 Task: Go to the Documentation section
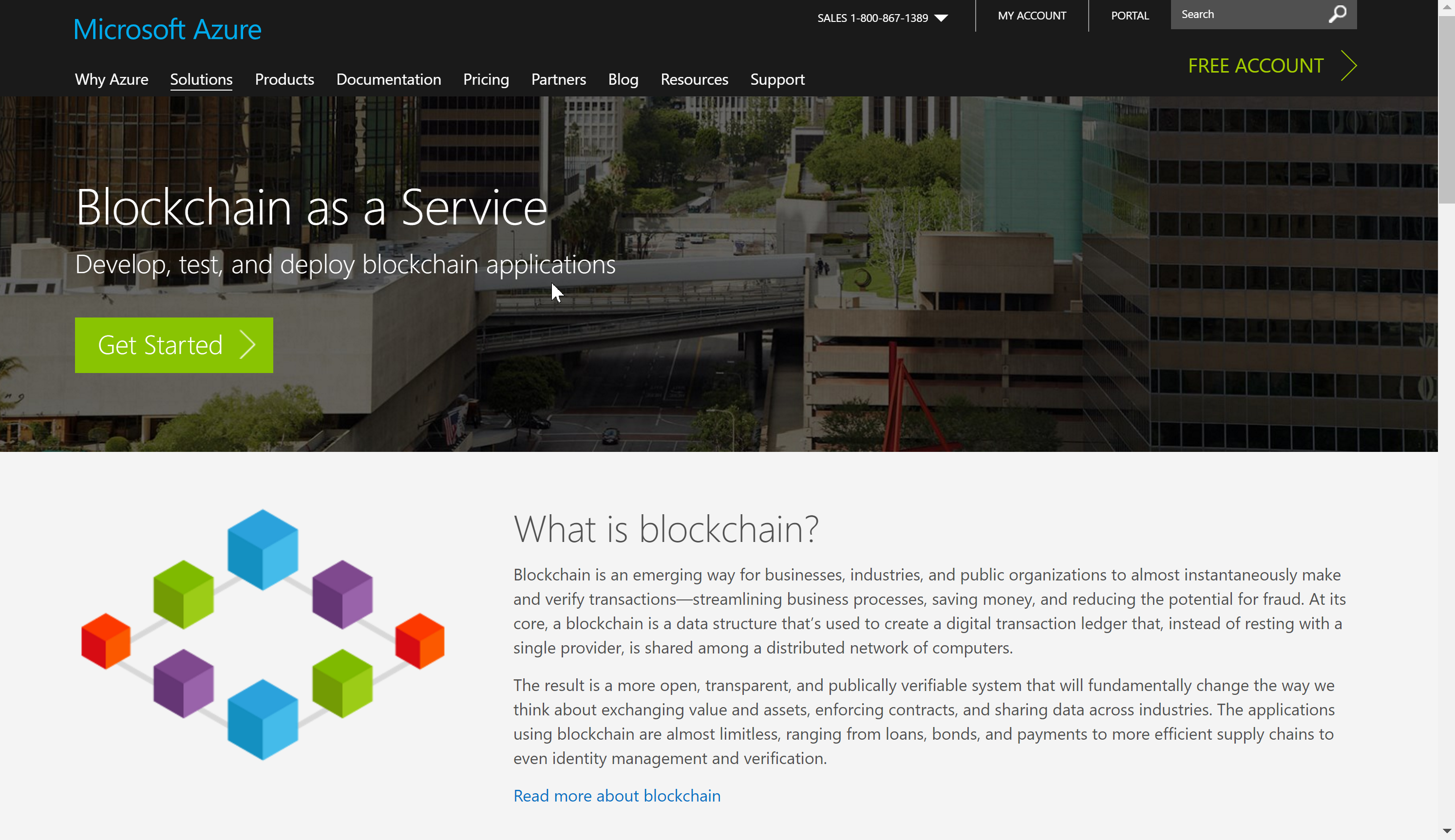point(388,79)
